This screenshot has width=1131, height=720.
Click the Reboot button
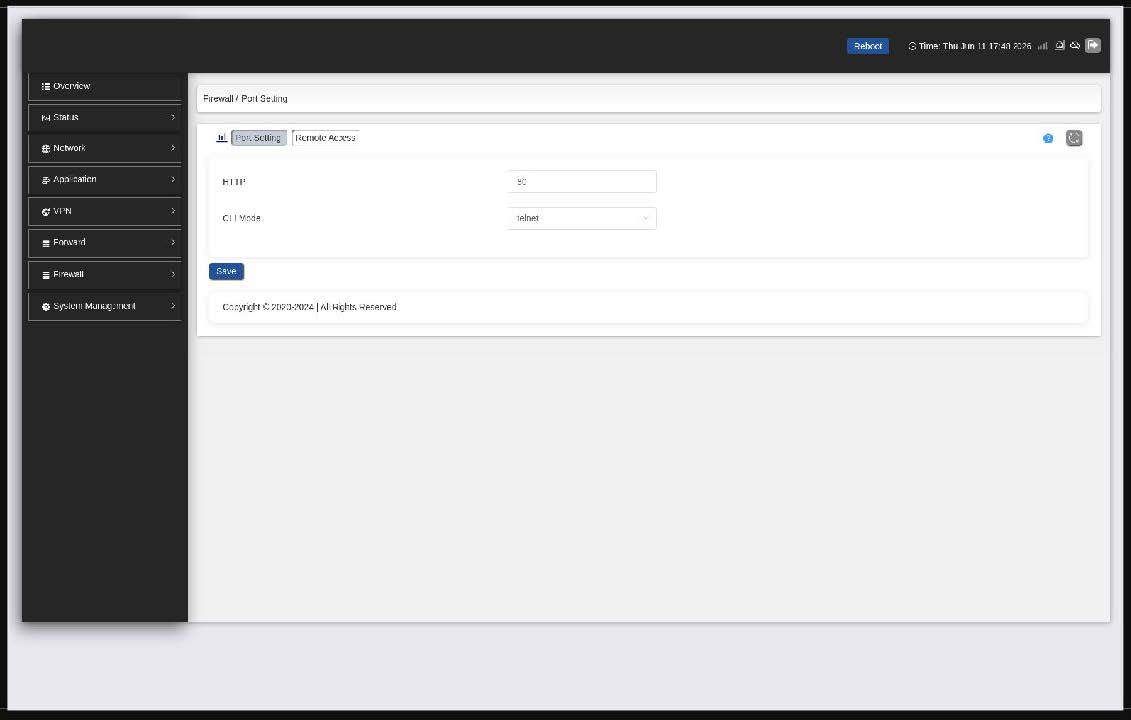(867, 46)
